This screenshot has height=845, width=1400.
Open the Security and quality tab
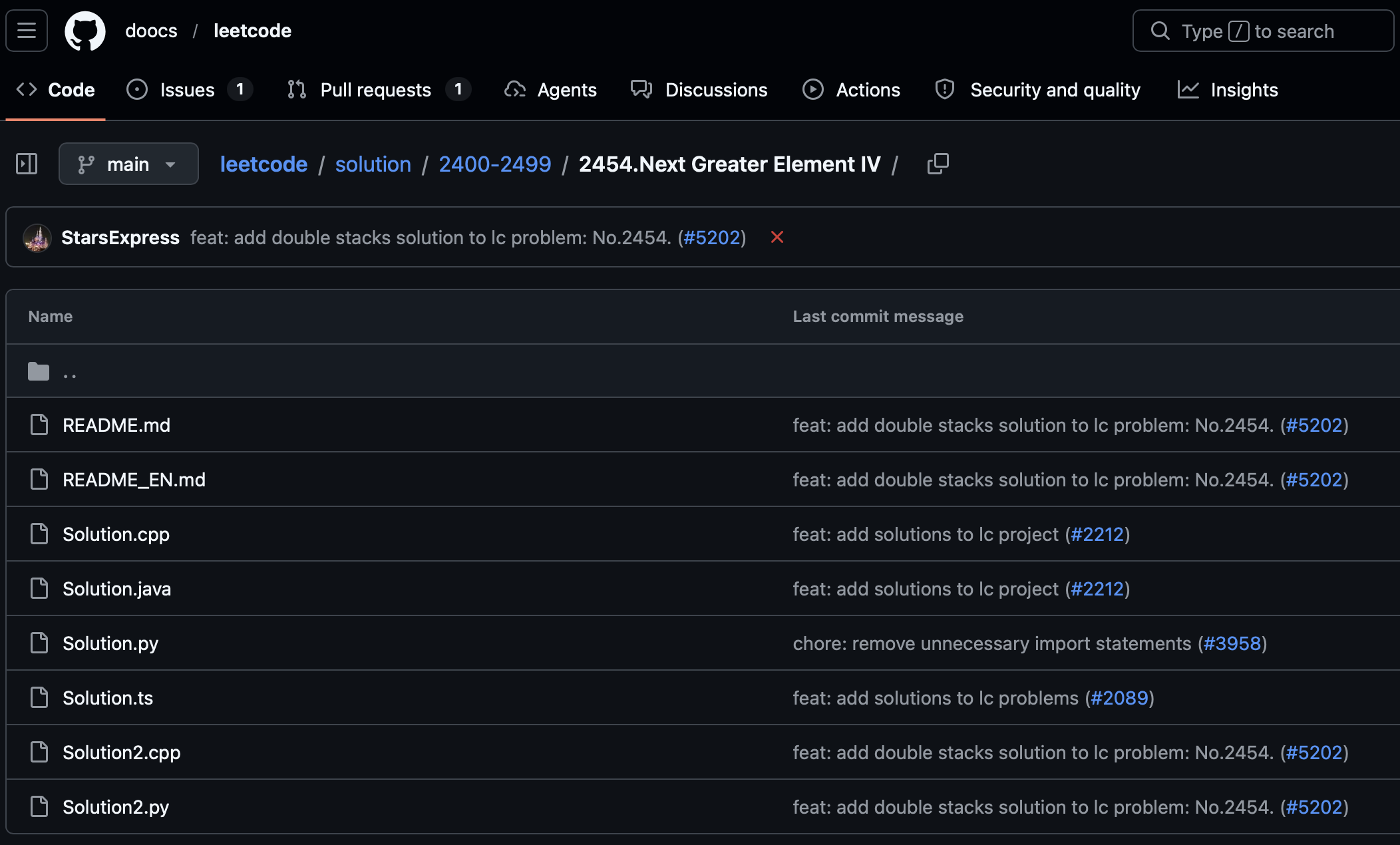click(1037, 90)
